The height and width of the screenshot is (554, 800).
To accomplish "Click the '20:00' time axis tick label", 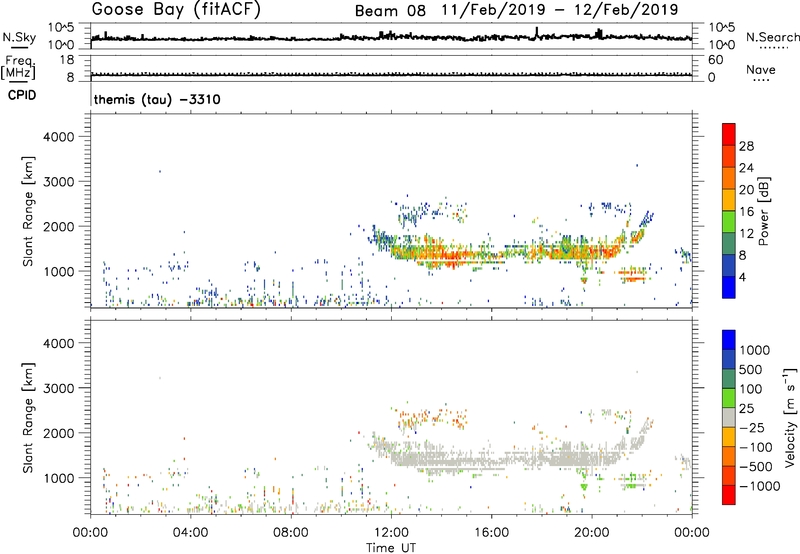I will [x=591, y=533].
